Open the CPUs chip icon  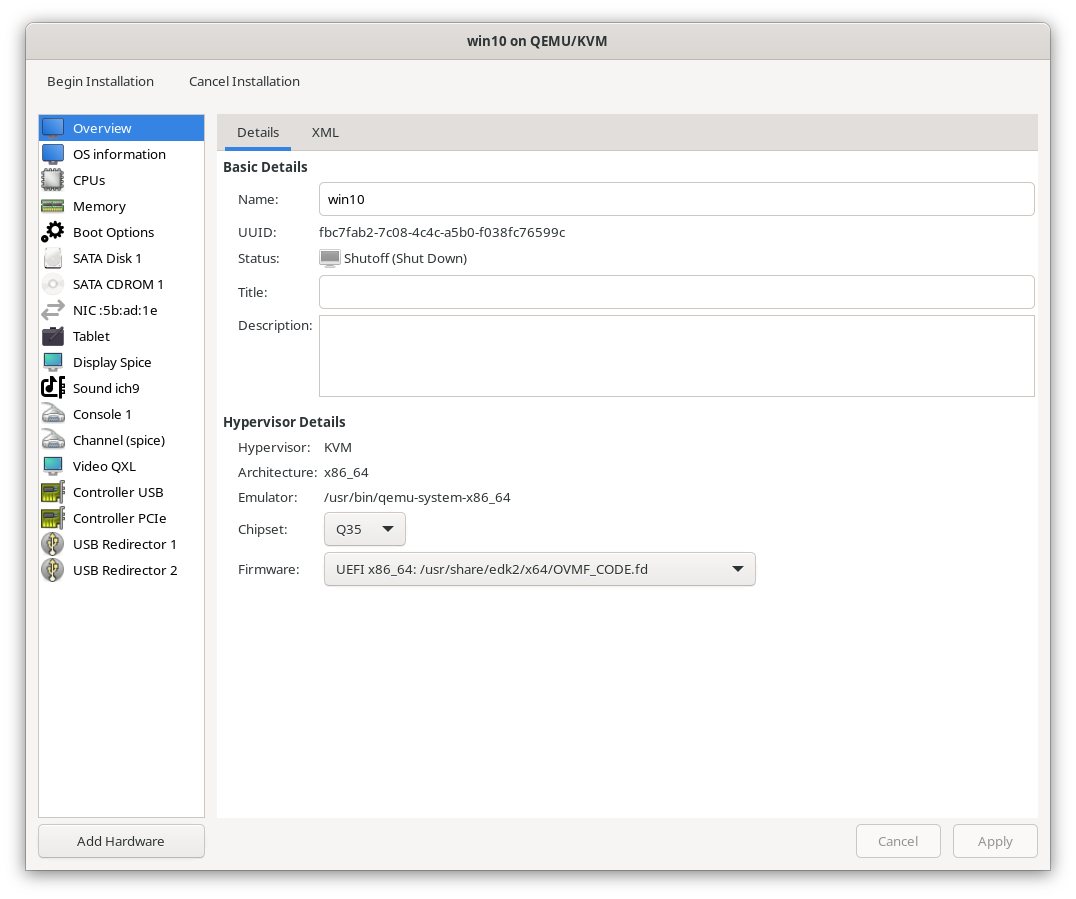point(53,180)
